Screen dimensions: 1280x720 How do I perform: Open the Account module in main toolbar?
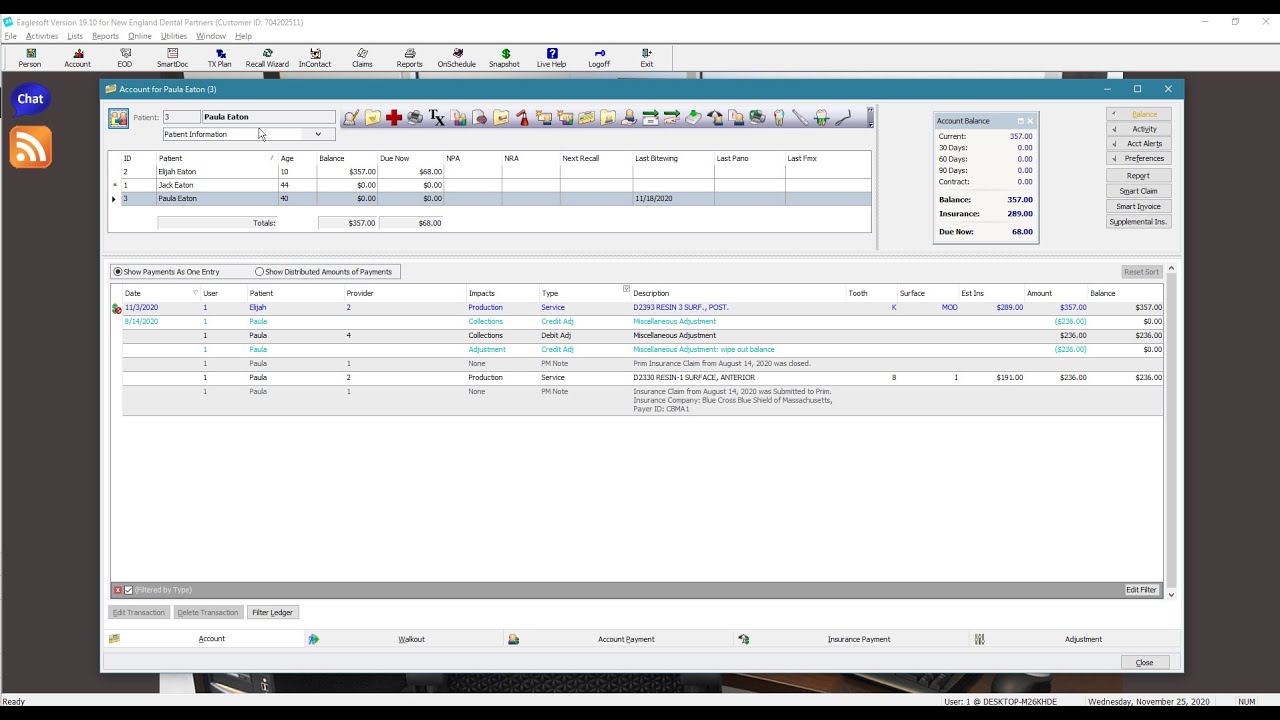tap(77, 58)
